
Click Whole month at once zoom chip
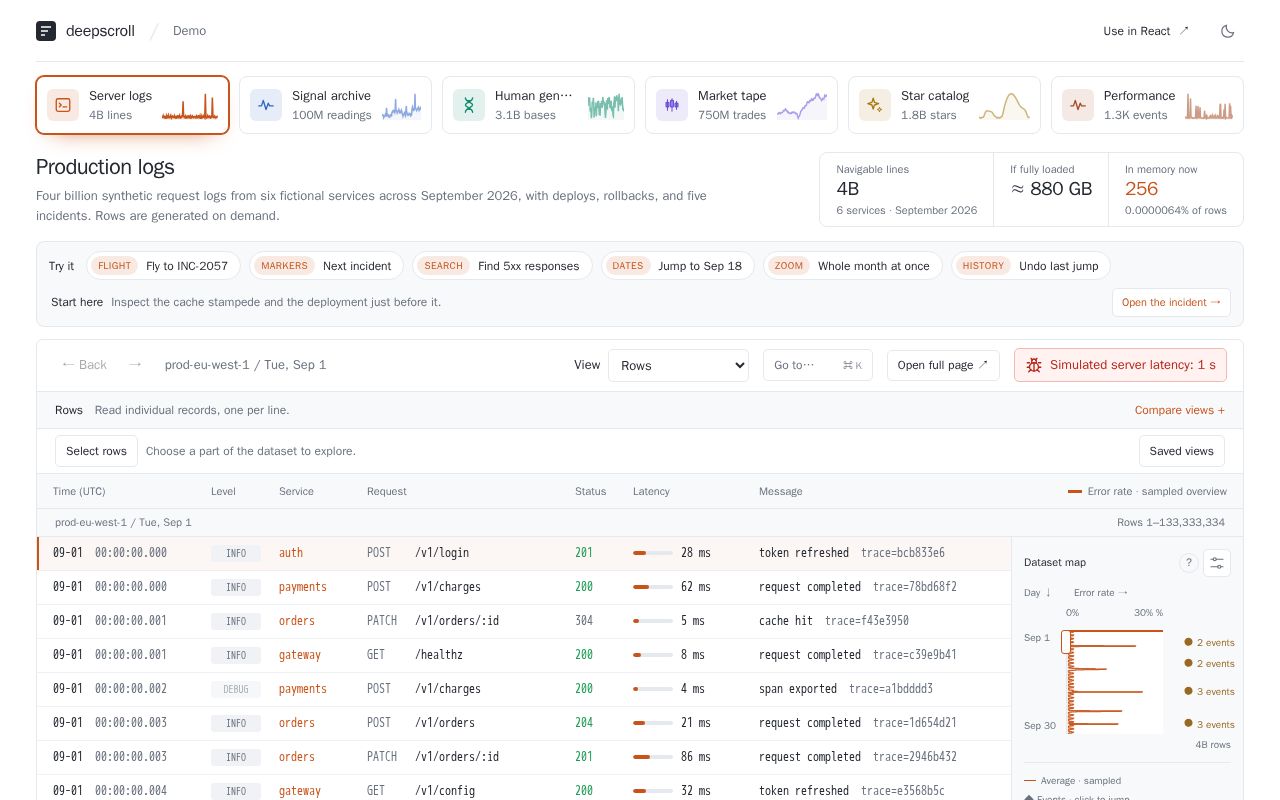coord(853,266)
